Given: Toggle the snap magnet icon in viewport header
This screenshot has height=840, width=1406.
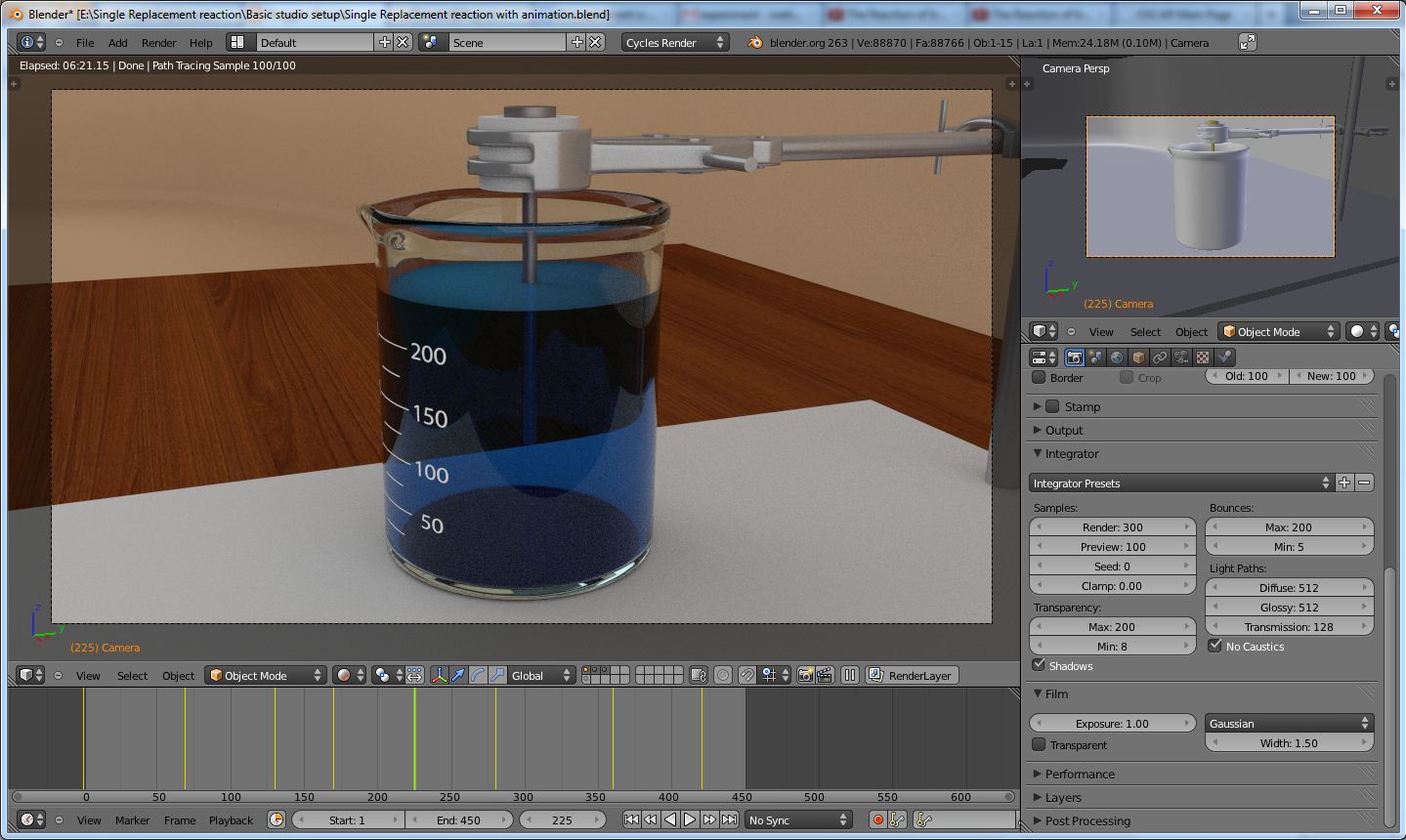Looking at the screenshot, I should click(747, 675).
